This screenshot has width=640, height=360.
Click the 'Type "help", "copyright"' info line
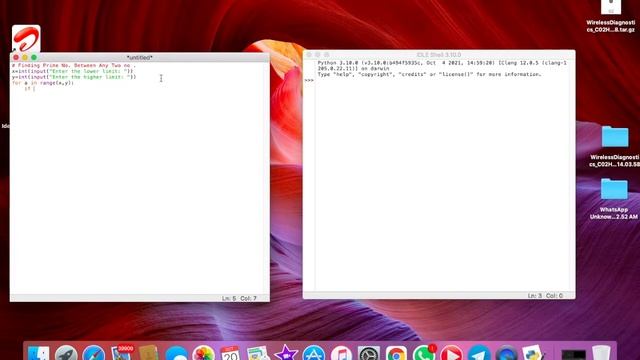(x=429, y=74)
